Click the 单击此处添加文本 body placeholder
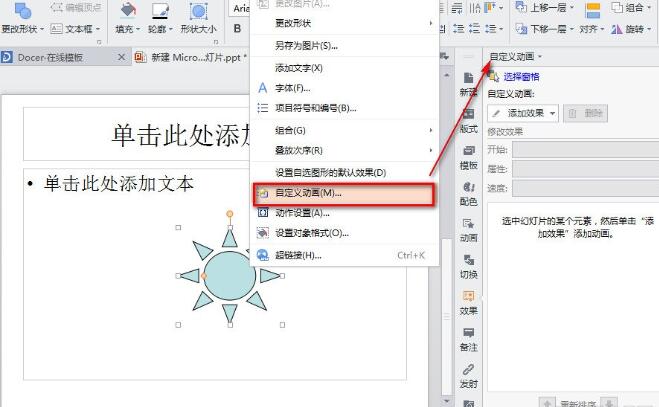Viewport: 659px width, 407px height. coord(119,184)
